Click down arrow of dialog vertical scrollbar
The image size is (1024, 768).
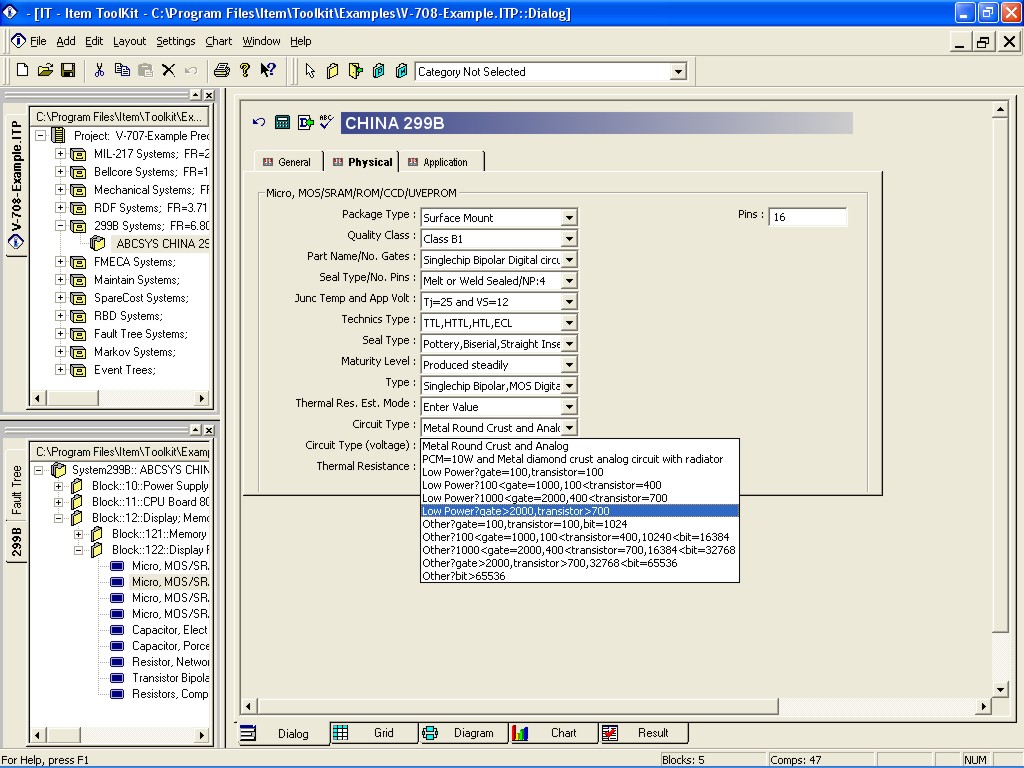pos(1000,689)
